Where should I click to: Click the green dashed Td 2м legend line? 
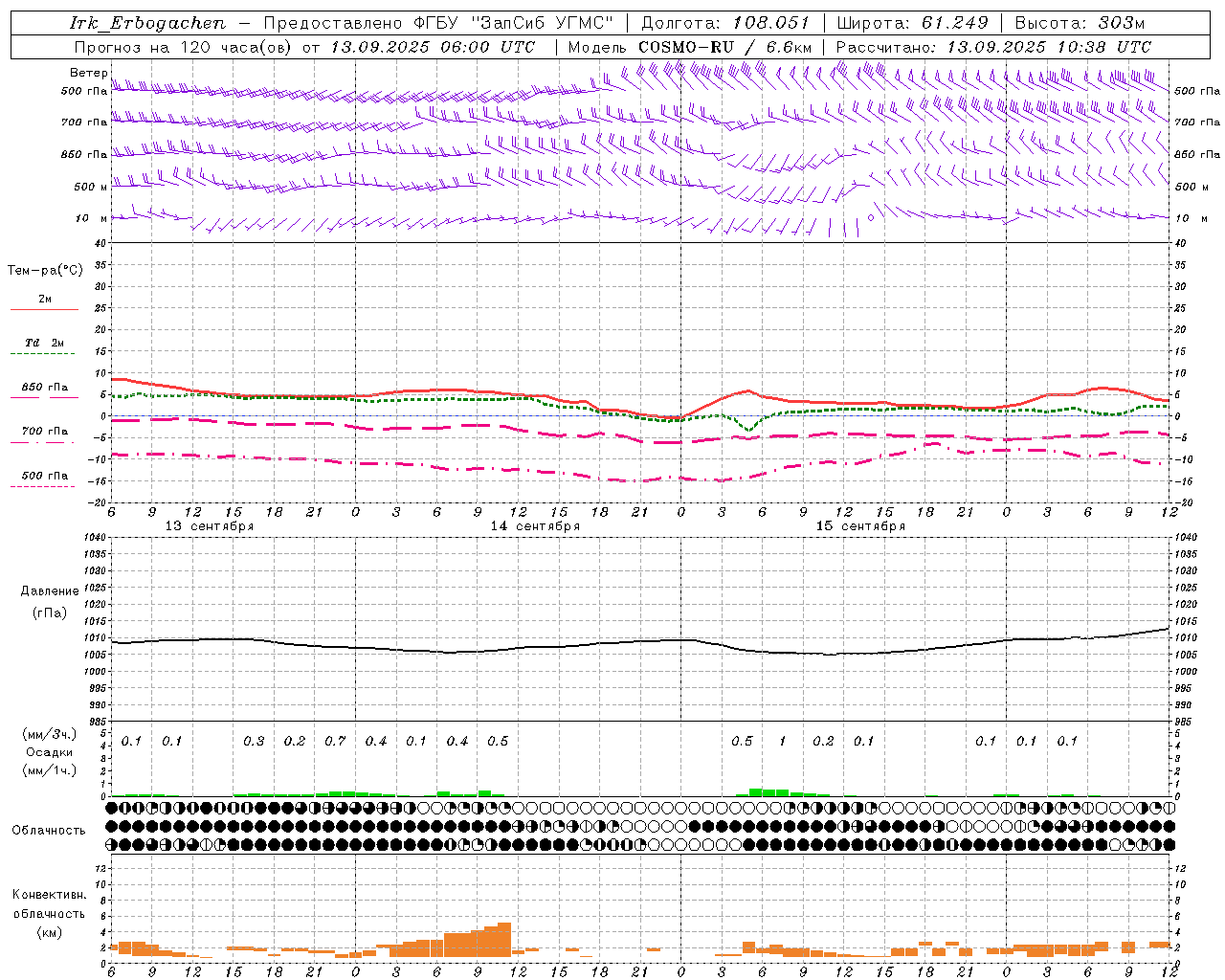43,354
